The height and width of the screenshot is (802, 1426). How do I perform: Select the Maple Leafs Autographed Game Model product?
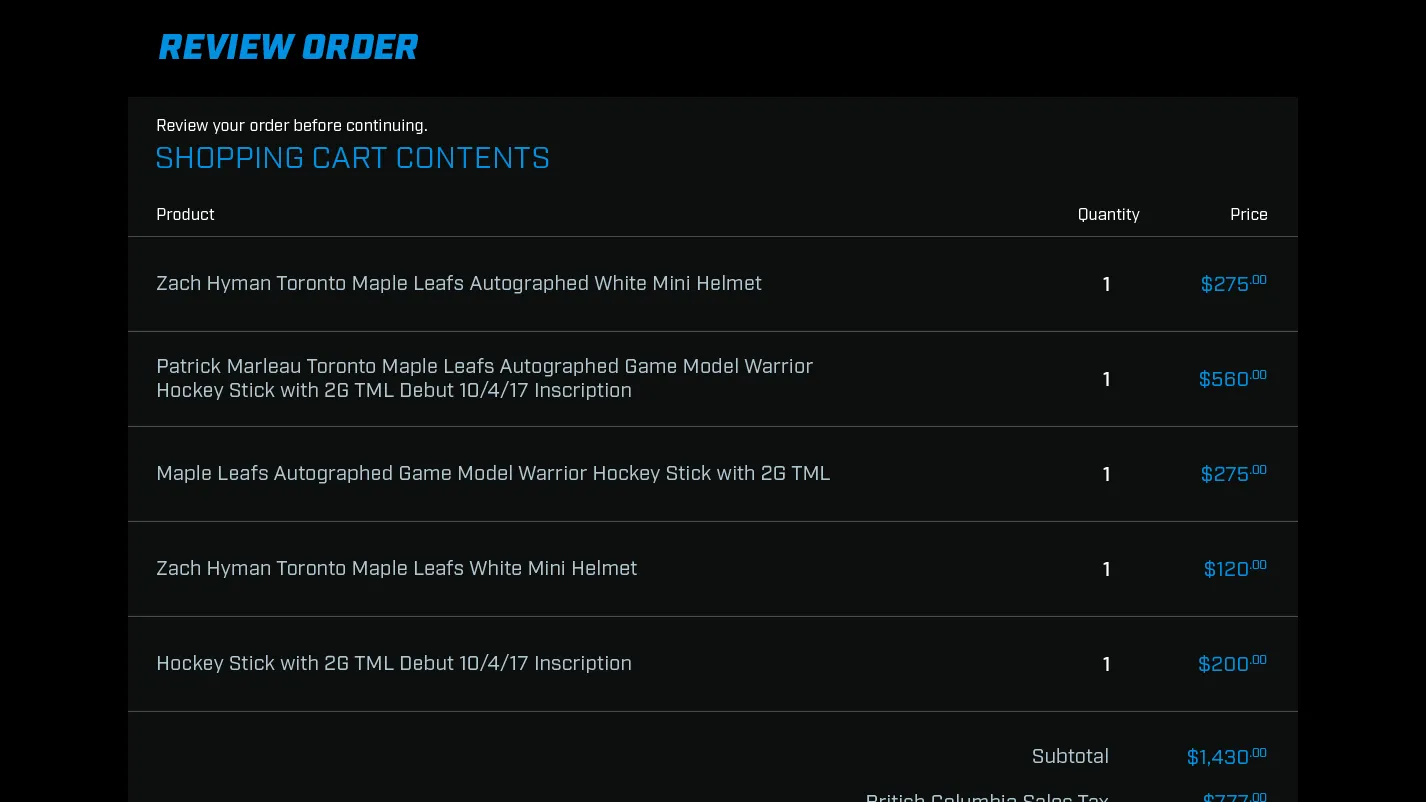click(x=493, y=473)
